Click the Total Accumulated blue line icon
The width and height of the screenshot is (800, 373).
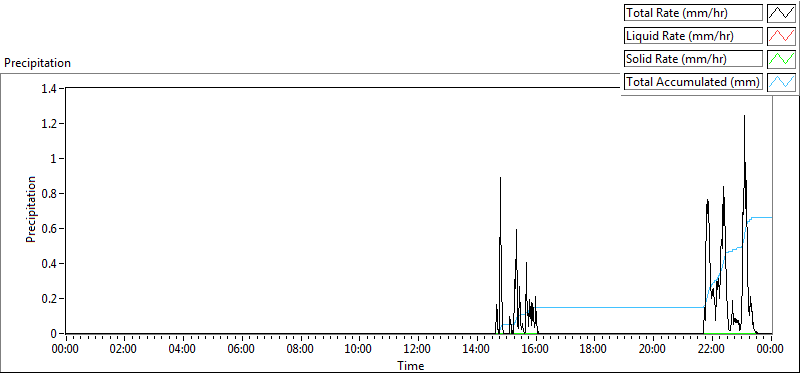tap(782, 82)
